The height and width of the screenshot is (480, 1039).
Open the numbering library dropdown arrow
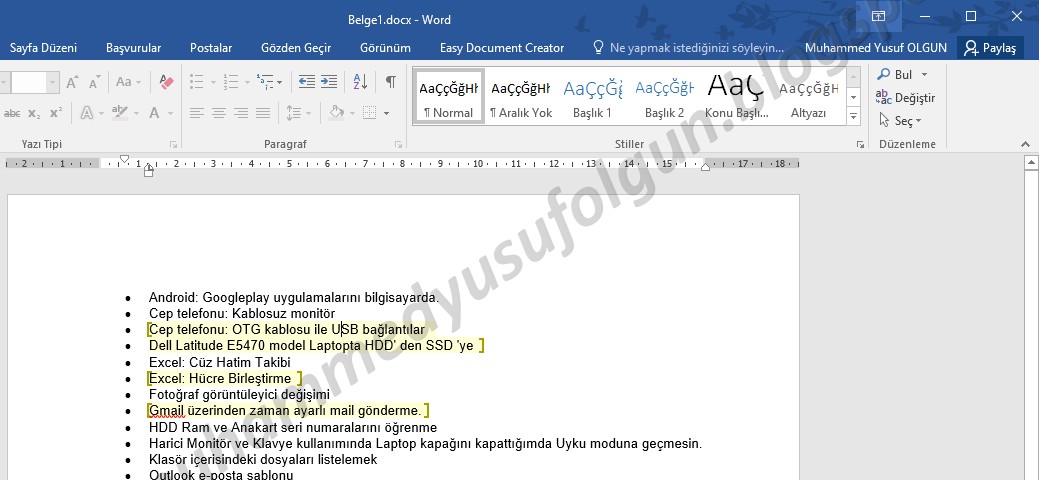tap(248, 83)
